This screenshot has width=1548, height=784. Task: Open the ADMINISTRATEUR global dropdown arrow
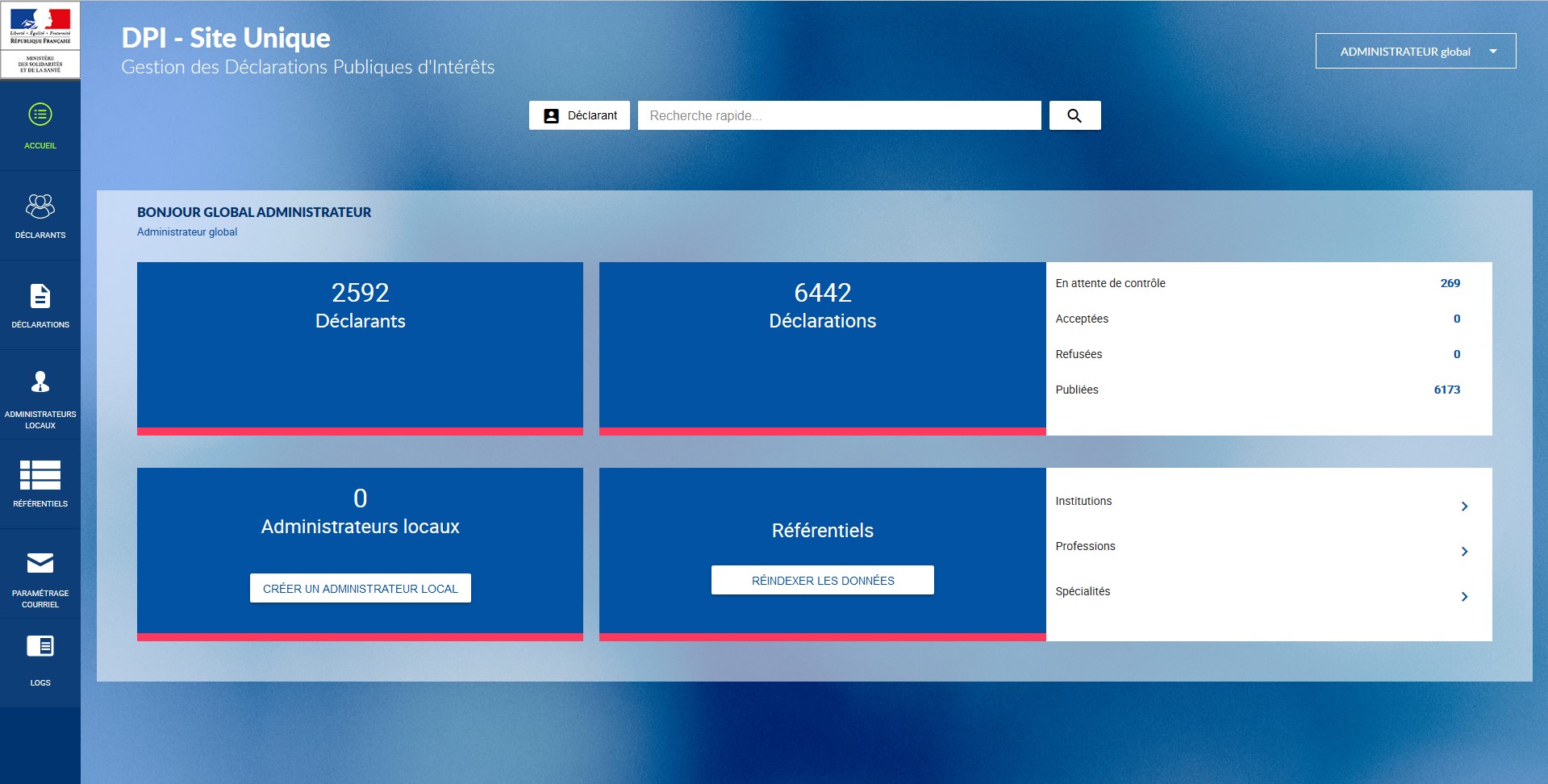point(1493,51)
